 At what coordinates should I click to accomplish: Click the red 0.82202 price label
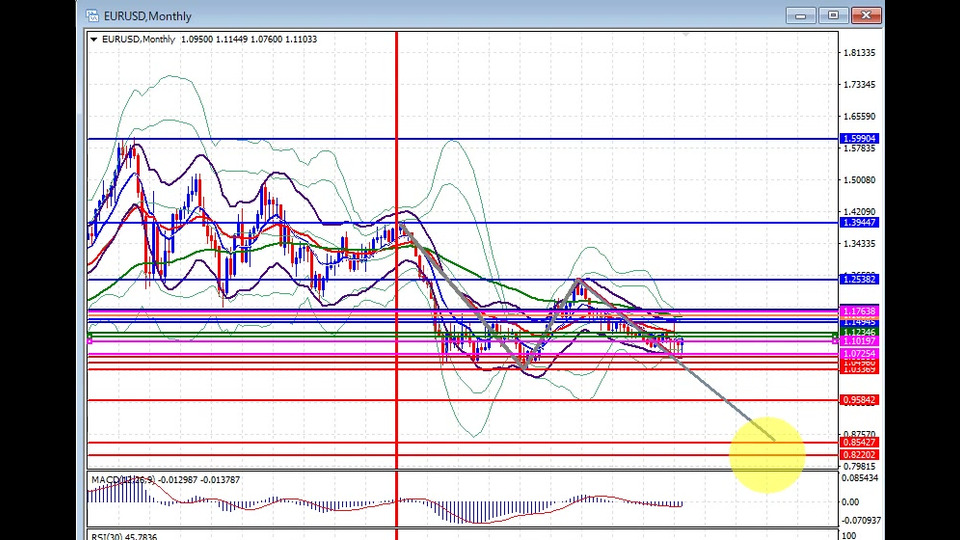[859, 455]
